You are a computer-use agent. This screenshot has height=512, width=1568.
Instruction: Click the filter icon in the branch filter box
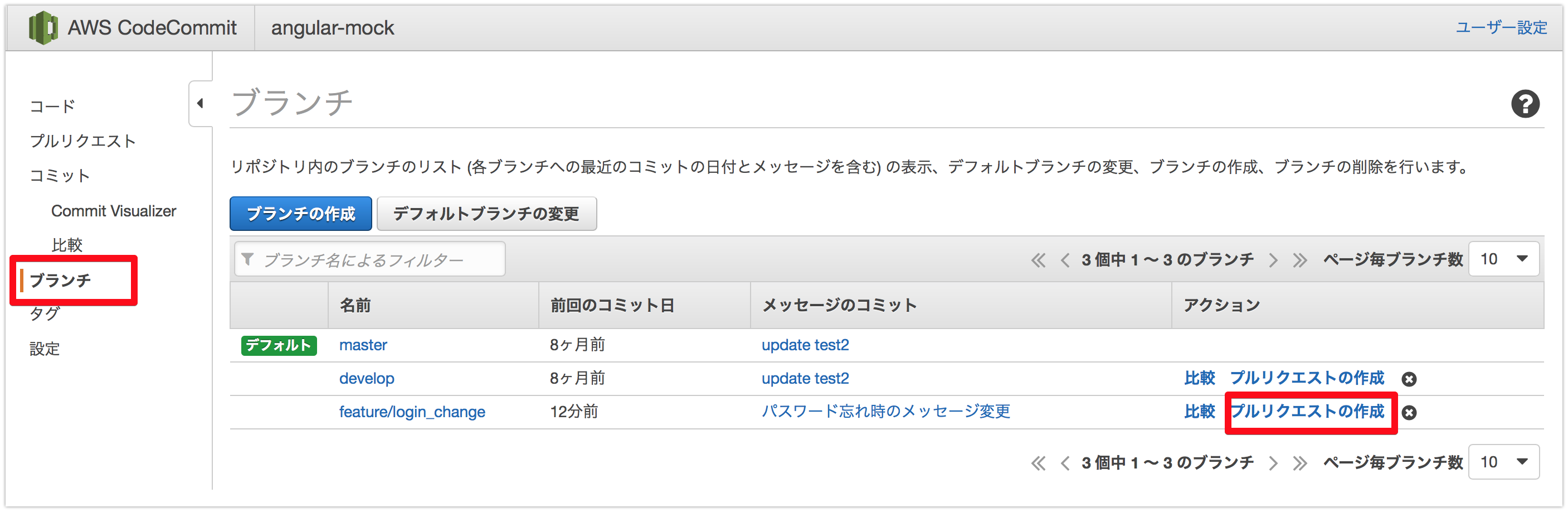[x=249, y=258]
